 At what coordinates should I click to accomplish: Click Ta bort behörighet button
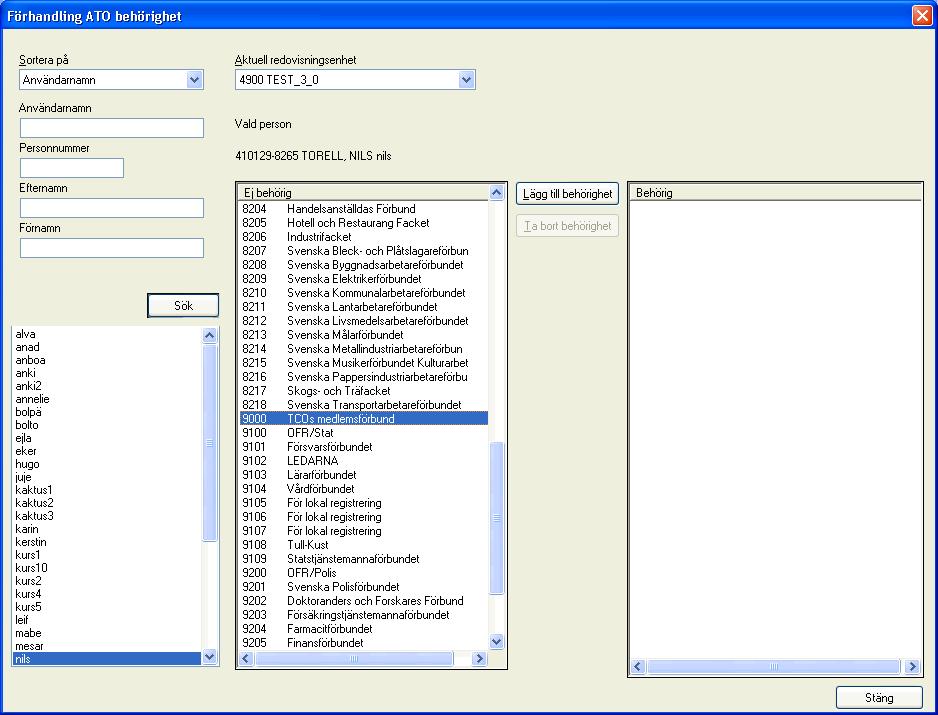567,226
